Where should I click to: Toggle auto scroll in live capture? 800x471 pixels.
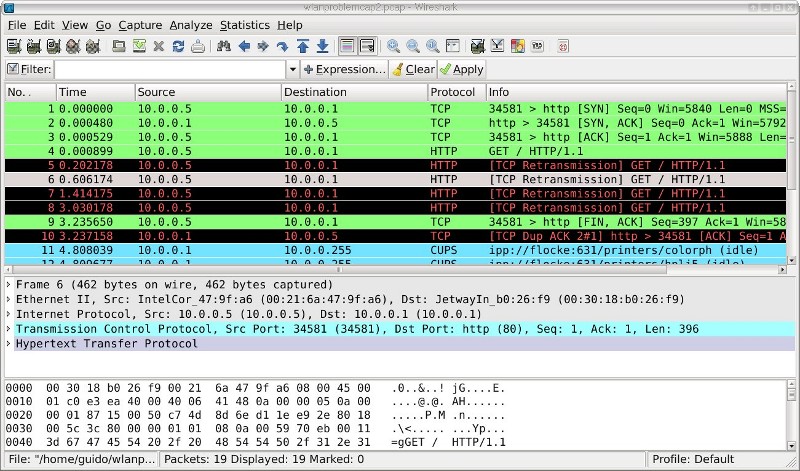(367, 46)
